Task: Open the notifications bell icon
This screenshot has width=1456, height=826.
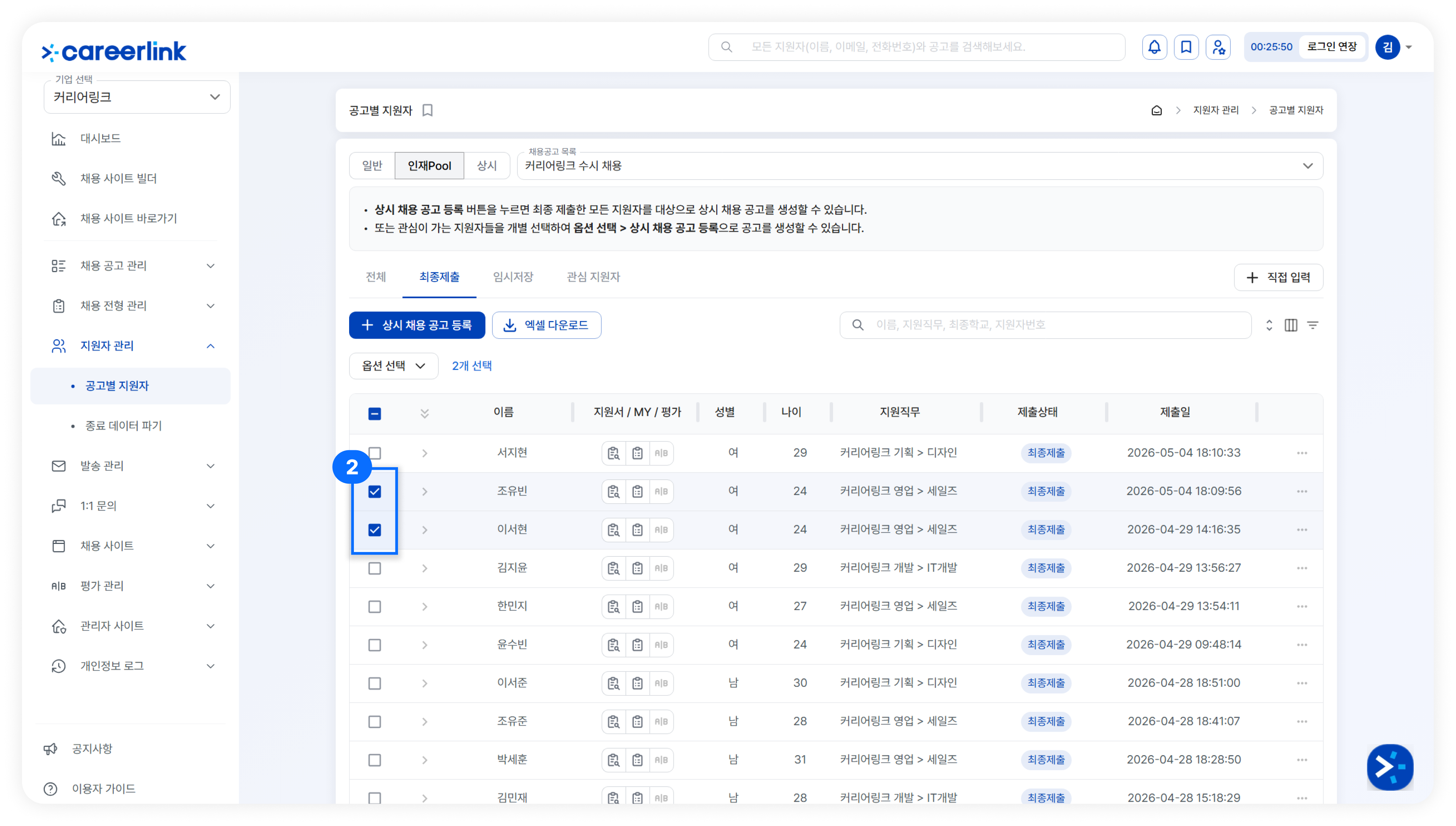Action: pos(1155,47)
